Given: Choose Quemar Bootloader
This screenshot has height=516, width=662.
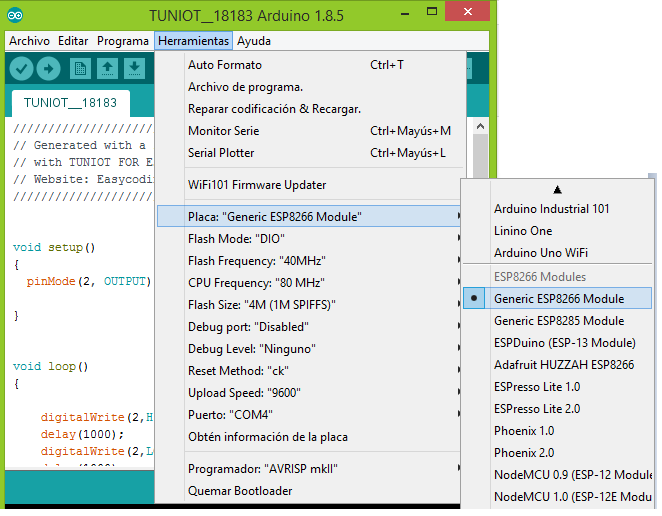Looking at the screenshot, I should click(x=309, y=491).
